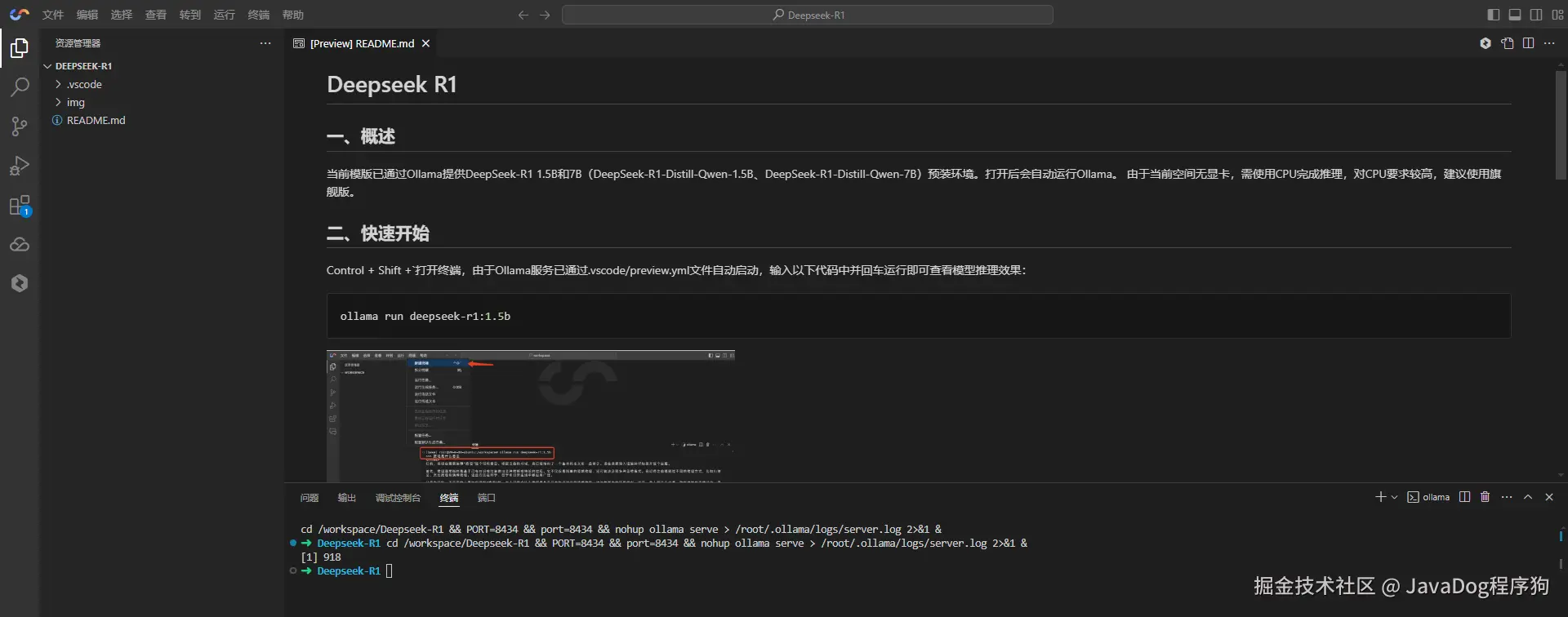This screenshot has height=617, width=1568.
Task: Switch to the 调试控制台 panel tab
Action: coord(398,498)
